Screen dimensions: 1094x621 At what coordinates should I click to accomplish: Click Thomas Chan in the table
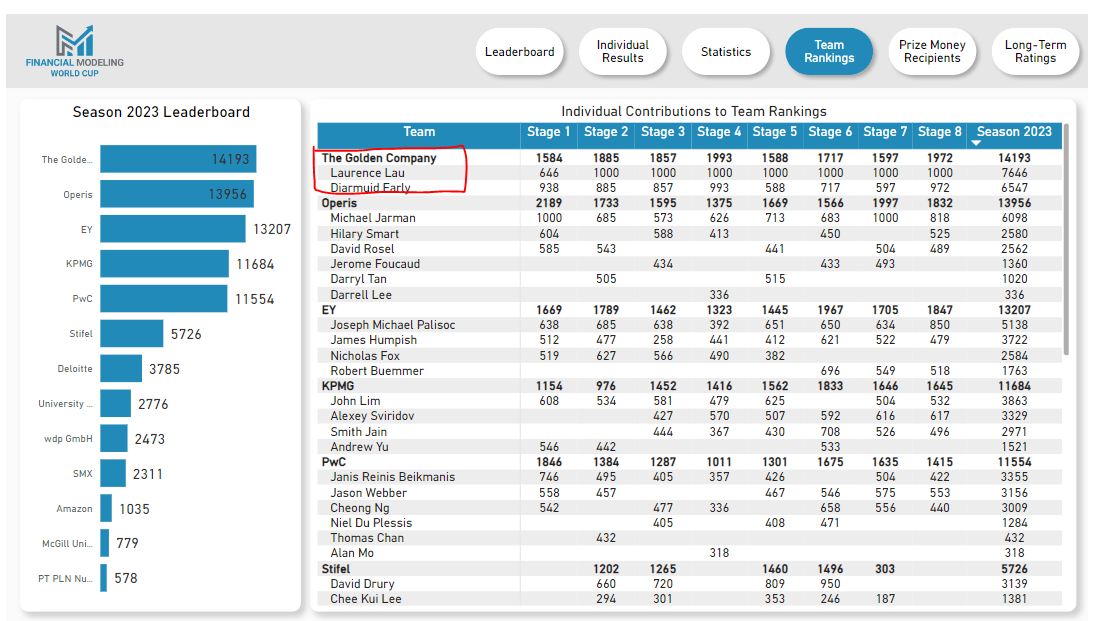click(367, 538)
